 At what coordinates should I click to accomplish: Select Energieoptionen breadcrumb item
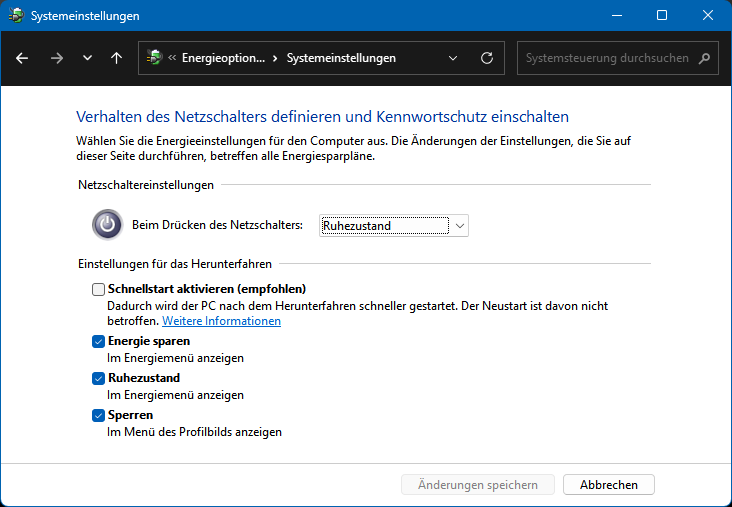coord(223,58)
